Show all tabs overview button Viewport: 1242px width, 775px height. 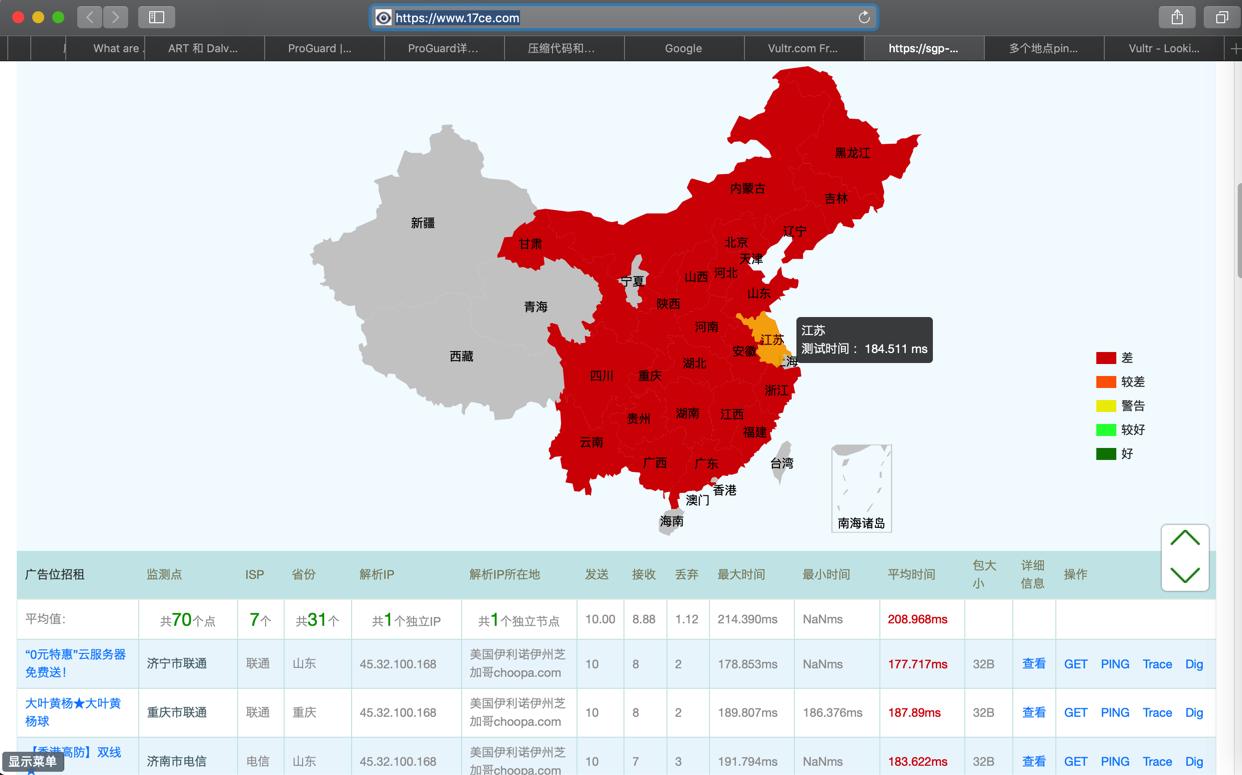click(1221, 17)
